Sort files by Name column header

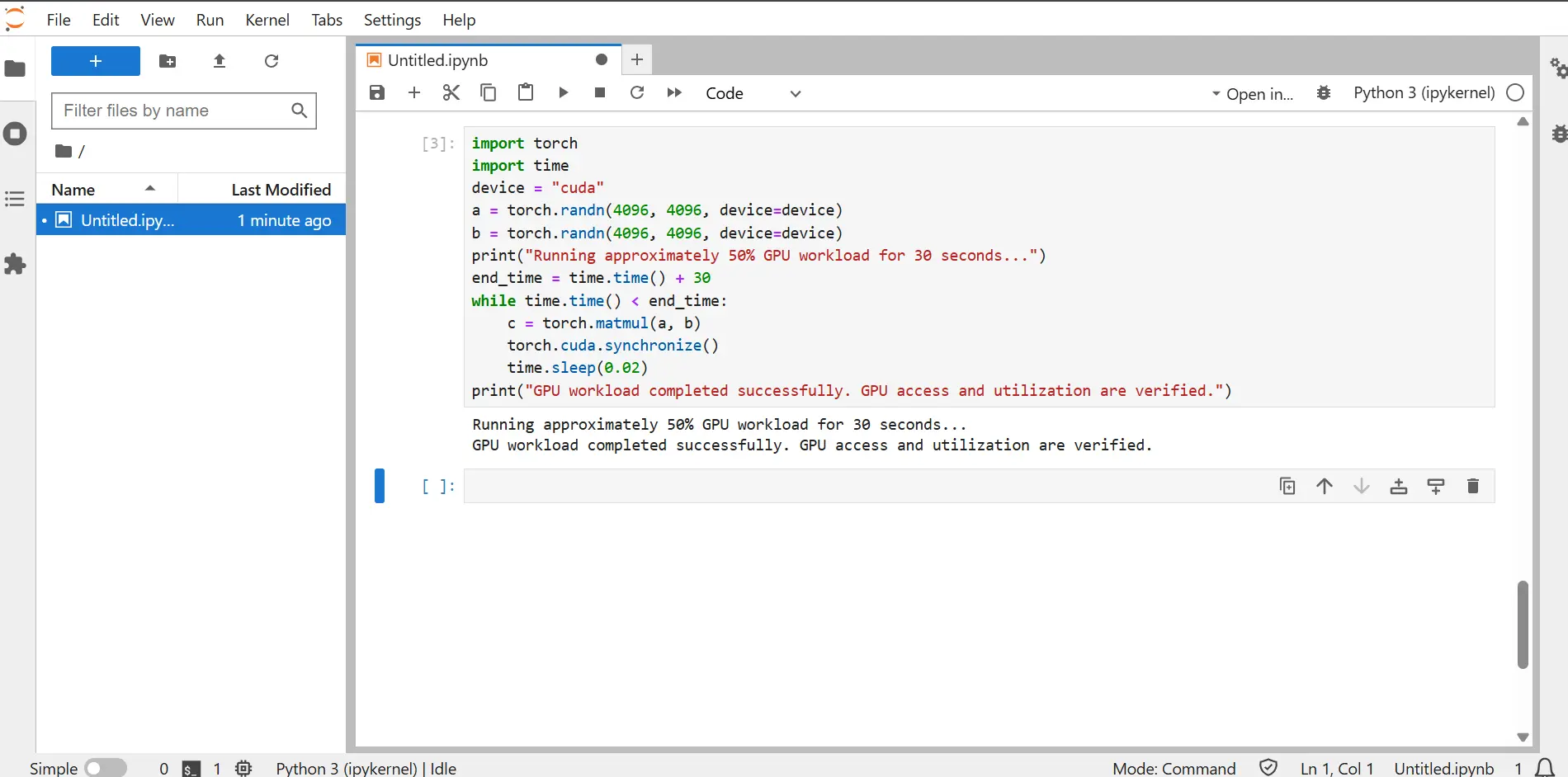[106, 190]
